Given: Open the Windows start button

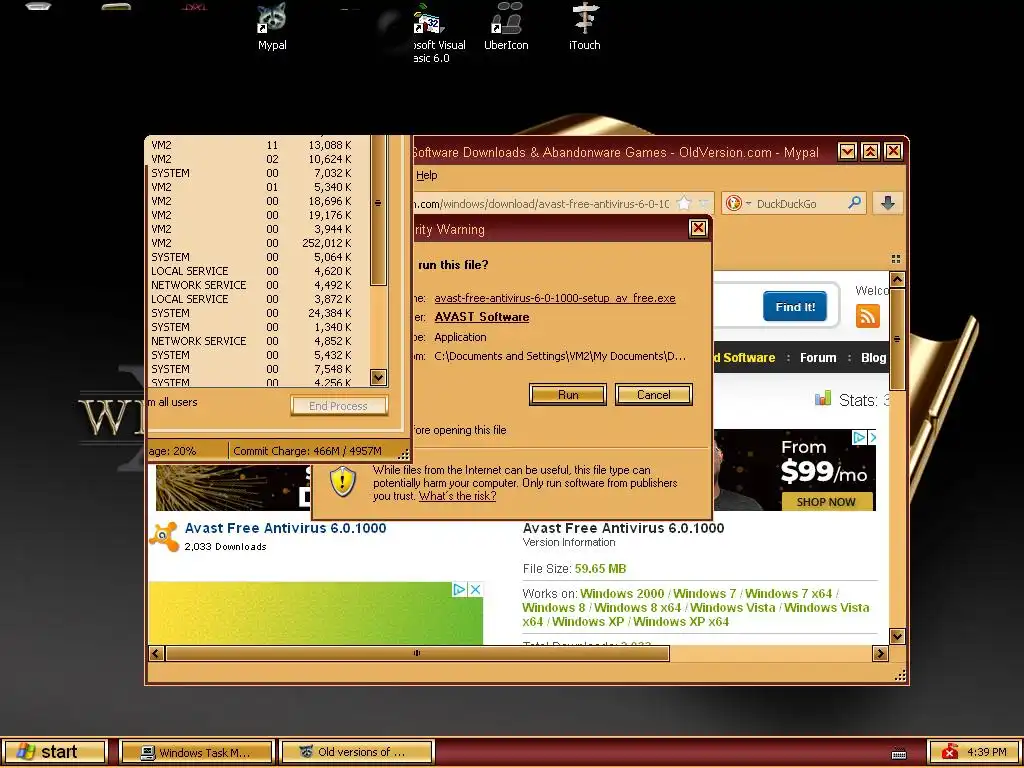Looking at the screenshot, I should (x=54, y=752).
